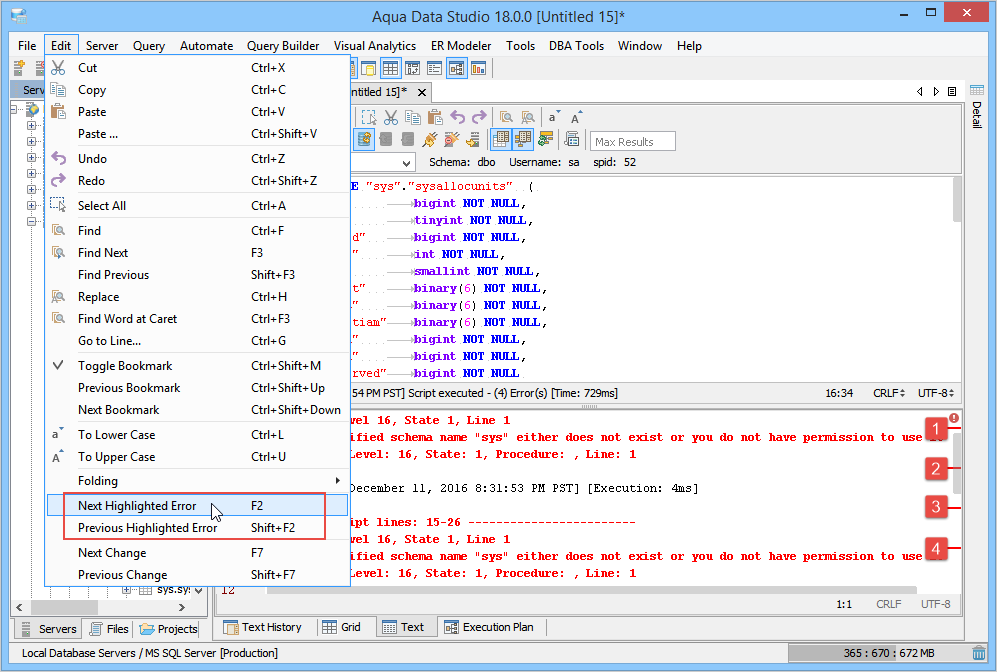
Task: Click the Edit menu in the menu bar
Action: [61, 46]
